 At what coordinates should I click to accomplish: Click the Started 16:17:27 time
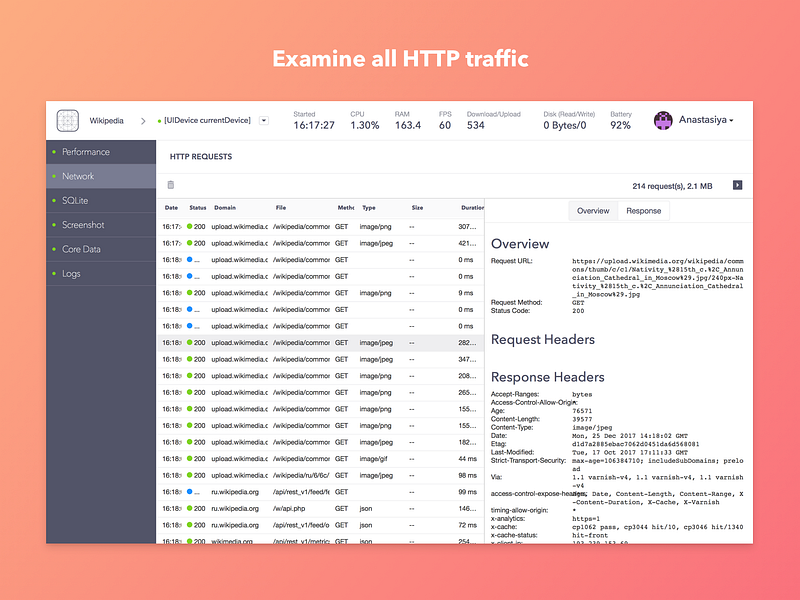[314, 126]
